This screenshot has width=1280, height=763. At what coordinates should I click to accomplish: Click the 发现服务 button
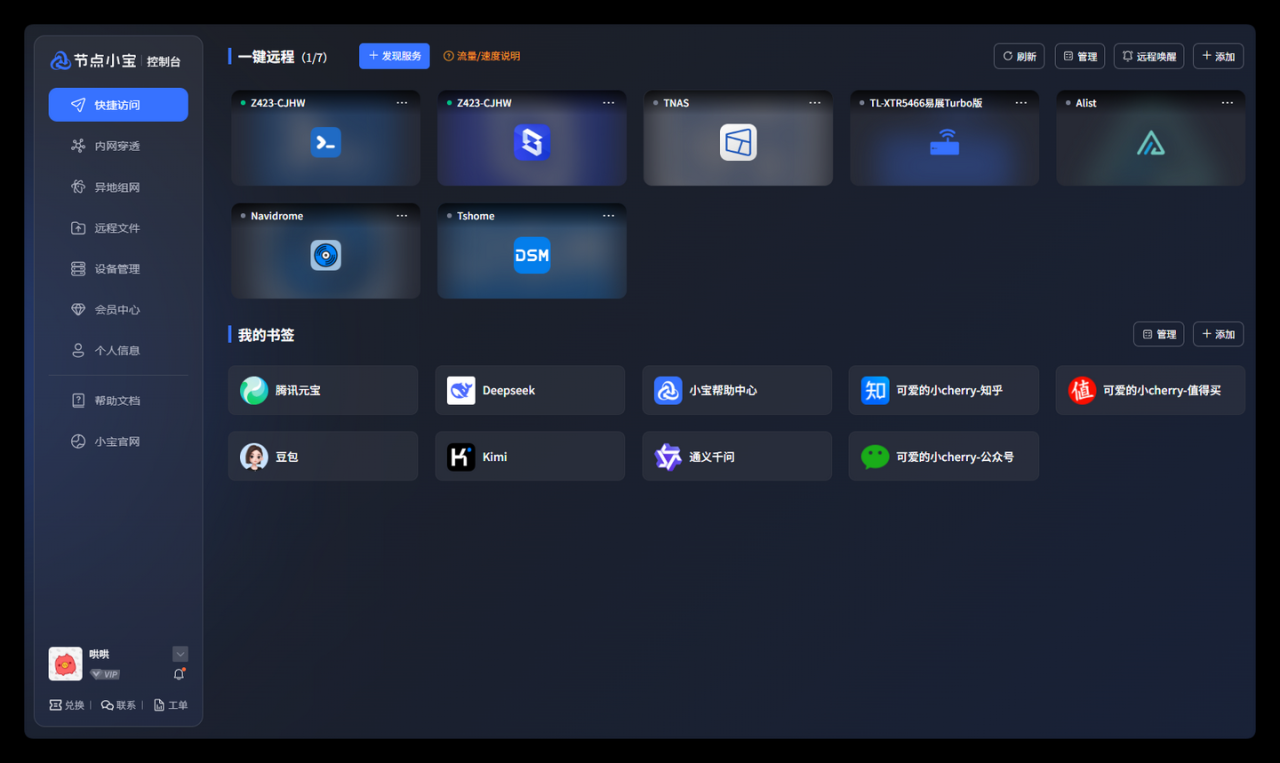[394, 56]
